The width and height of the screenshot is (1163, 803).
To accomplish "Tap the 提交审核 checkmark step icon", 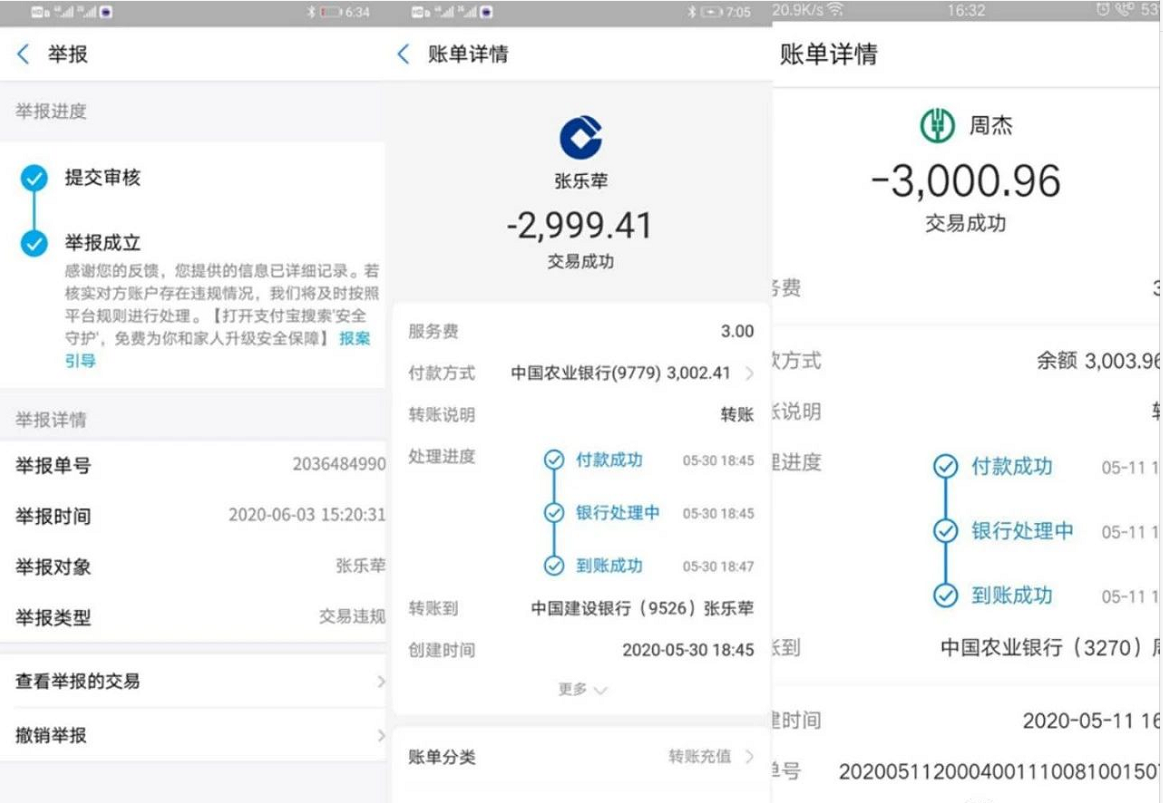I will (35, 178).
